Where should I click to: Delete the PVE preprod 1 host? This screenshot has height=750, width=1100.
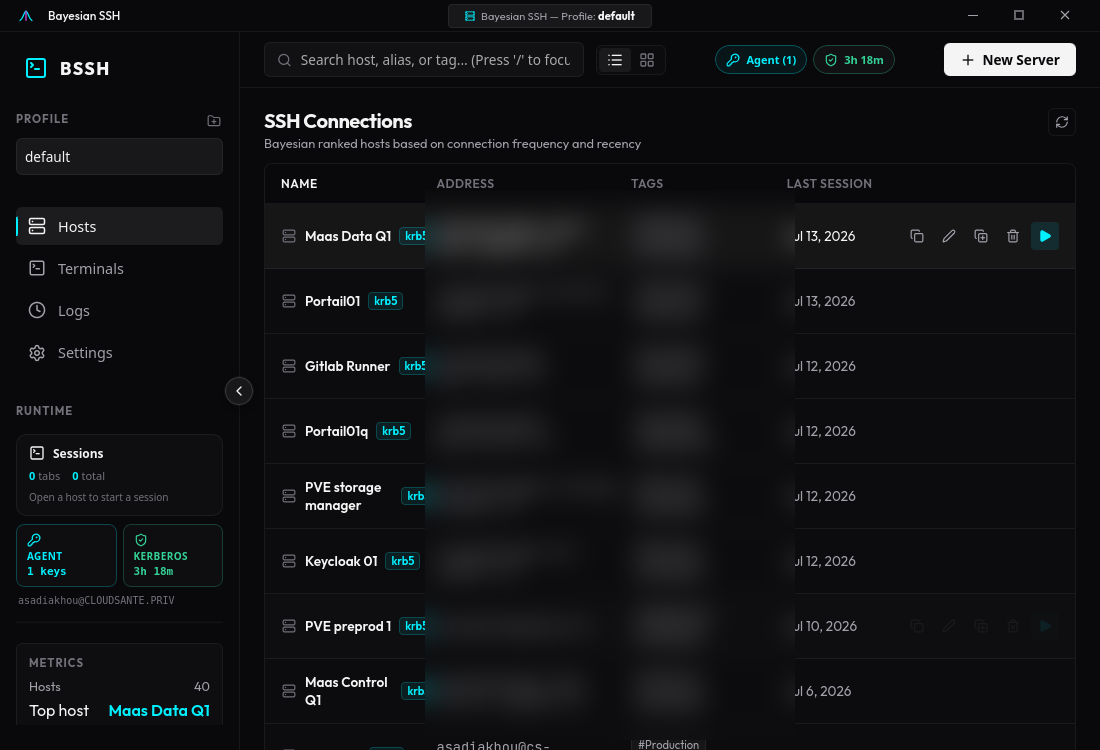pyautogui.click(x=1012, y=626)
